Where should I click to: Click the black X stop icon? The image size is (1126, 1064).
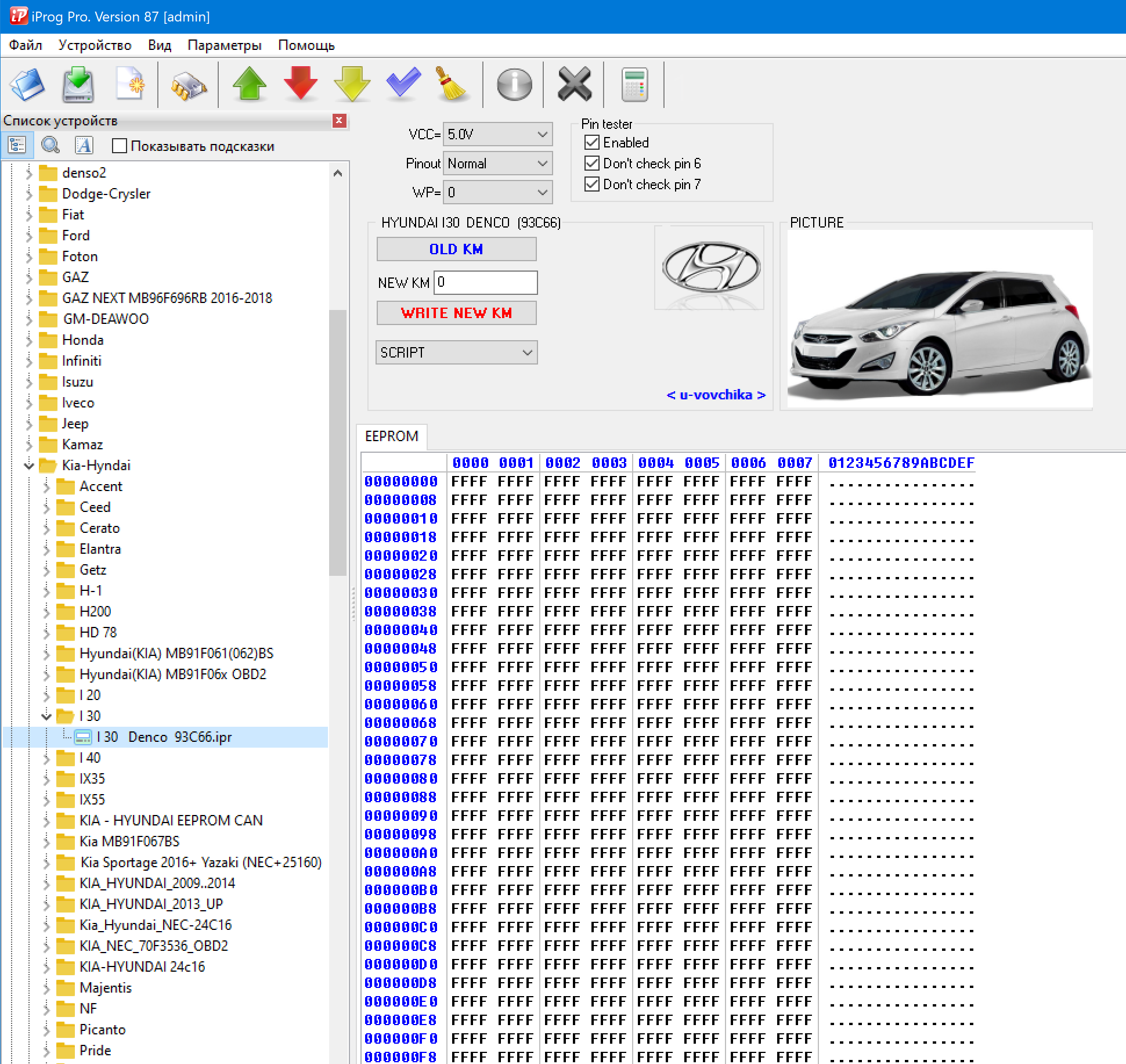(575, 85)
